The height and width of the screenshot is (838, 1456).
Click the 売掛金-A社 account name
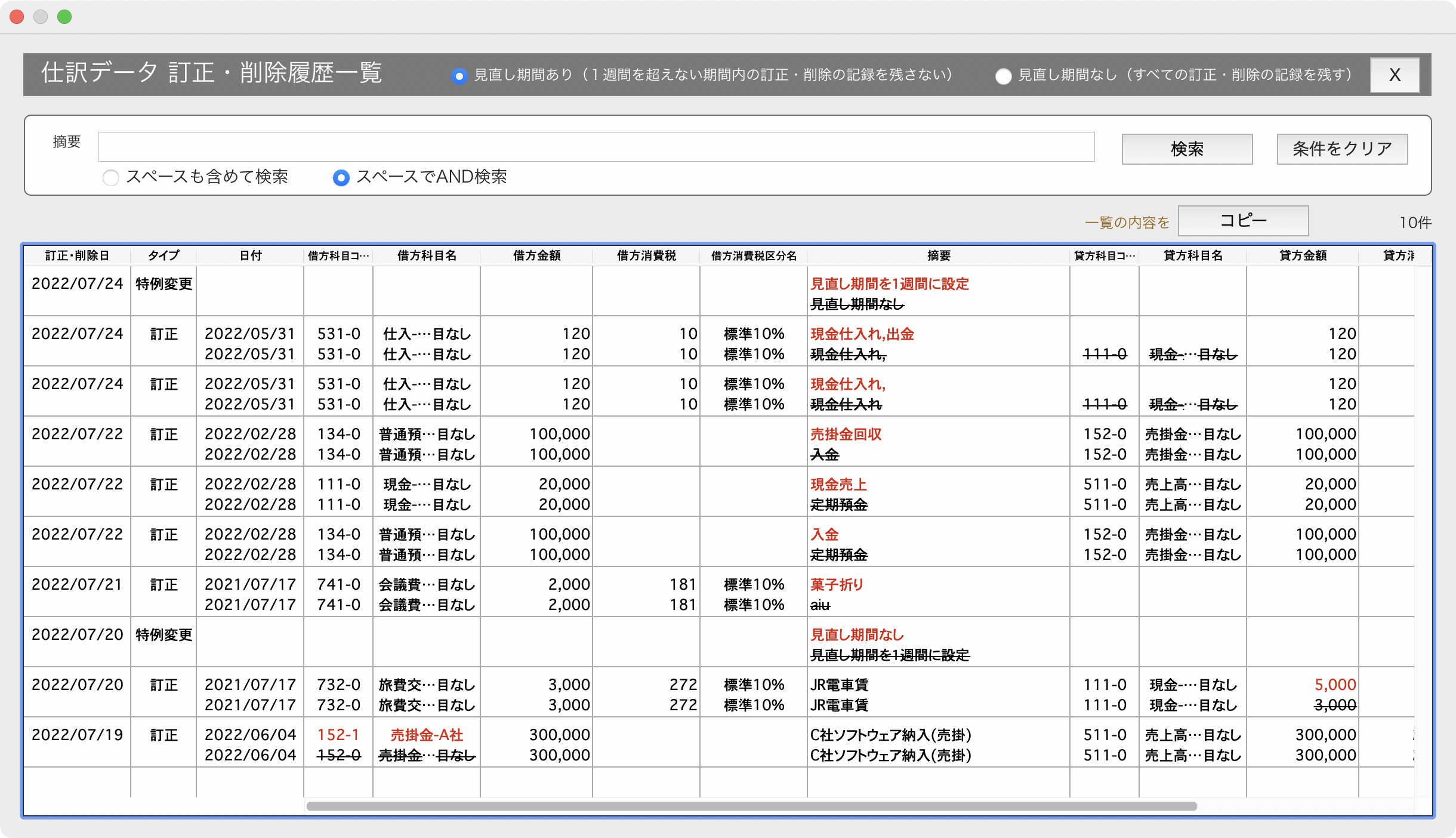click(427, 735)
